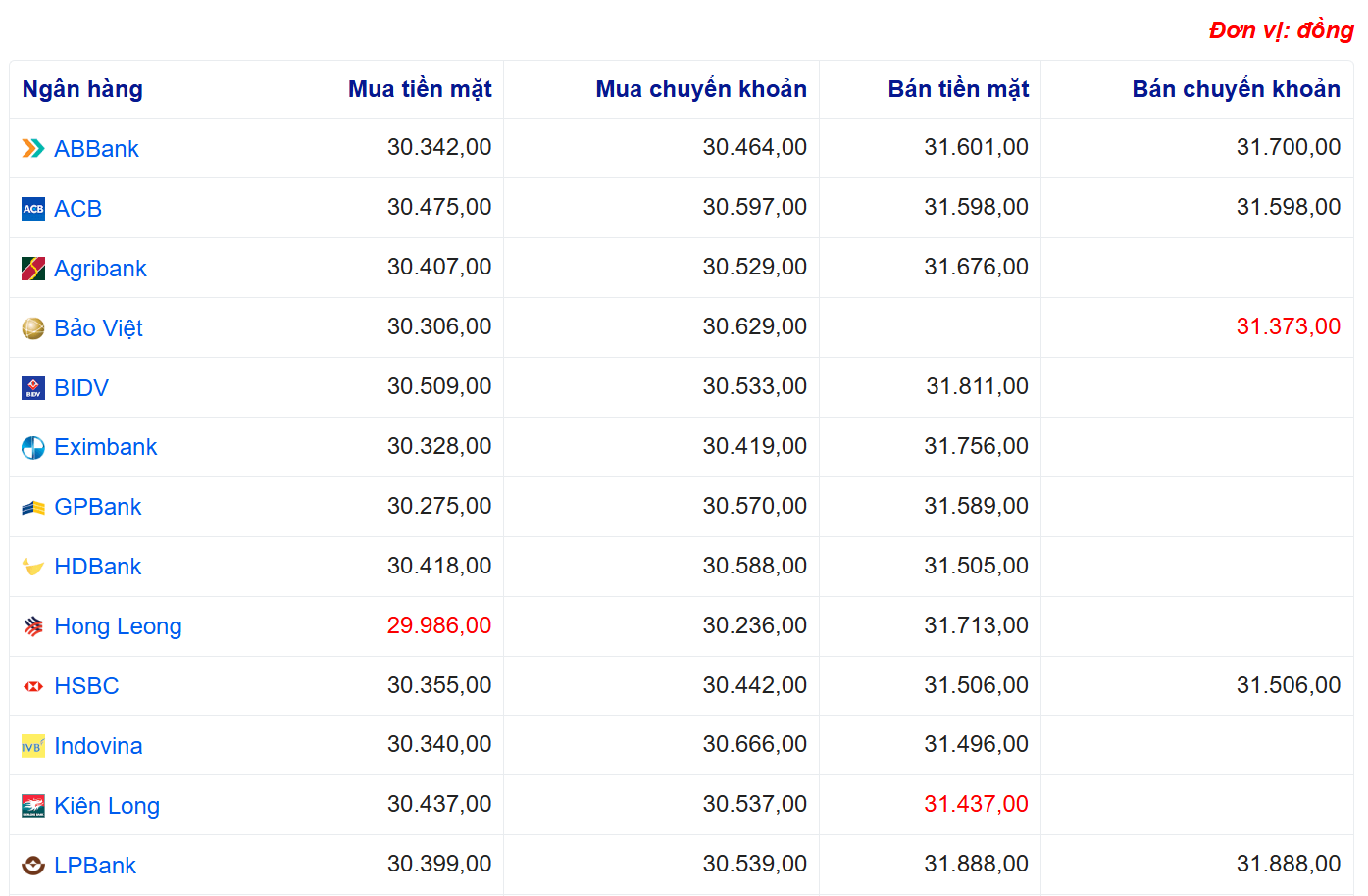Open the Eximbank link
Screen dimensions: 1368x896
coord(105,447)
